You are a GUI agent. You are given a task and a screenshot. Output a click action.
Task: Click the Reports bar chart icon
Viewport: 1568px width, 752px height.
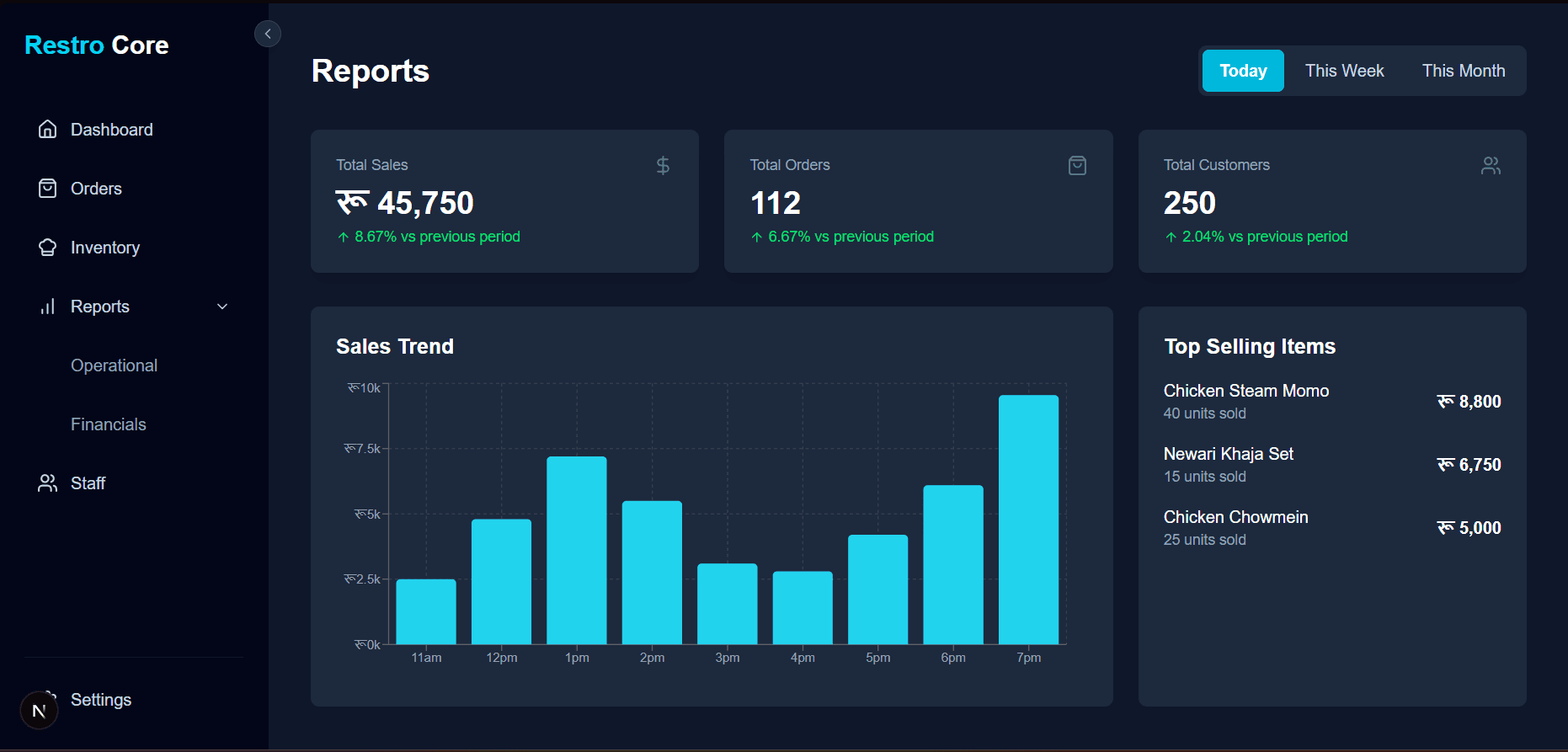48,307
